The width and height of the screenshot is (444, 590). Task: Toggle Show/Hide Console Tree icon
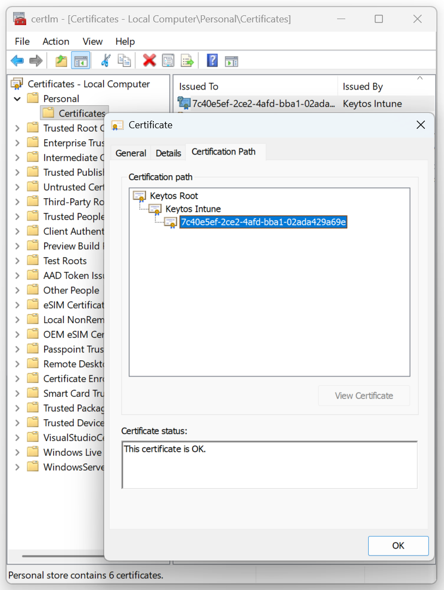coord(81,61)
